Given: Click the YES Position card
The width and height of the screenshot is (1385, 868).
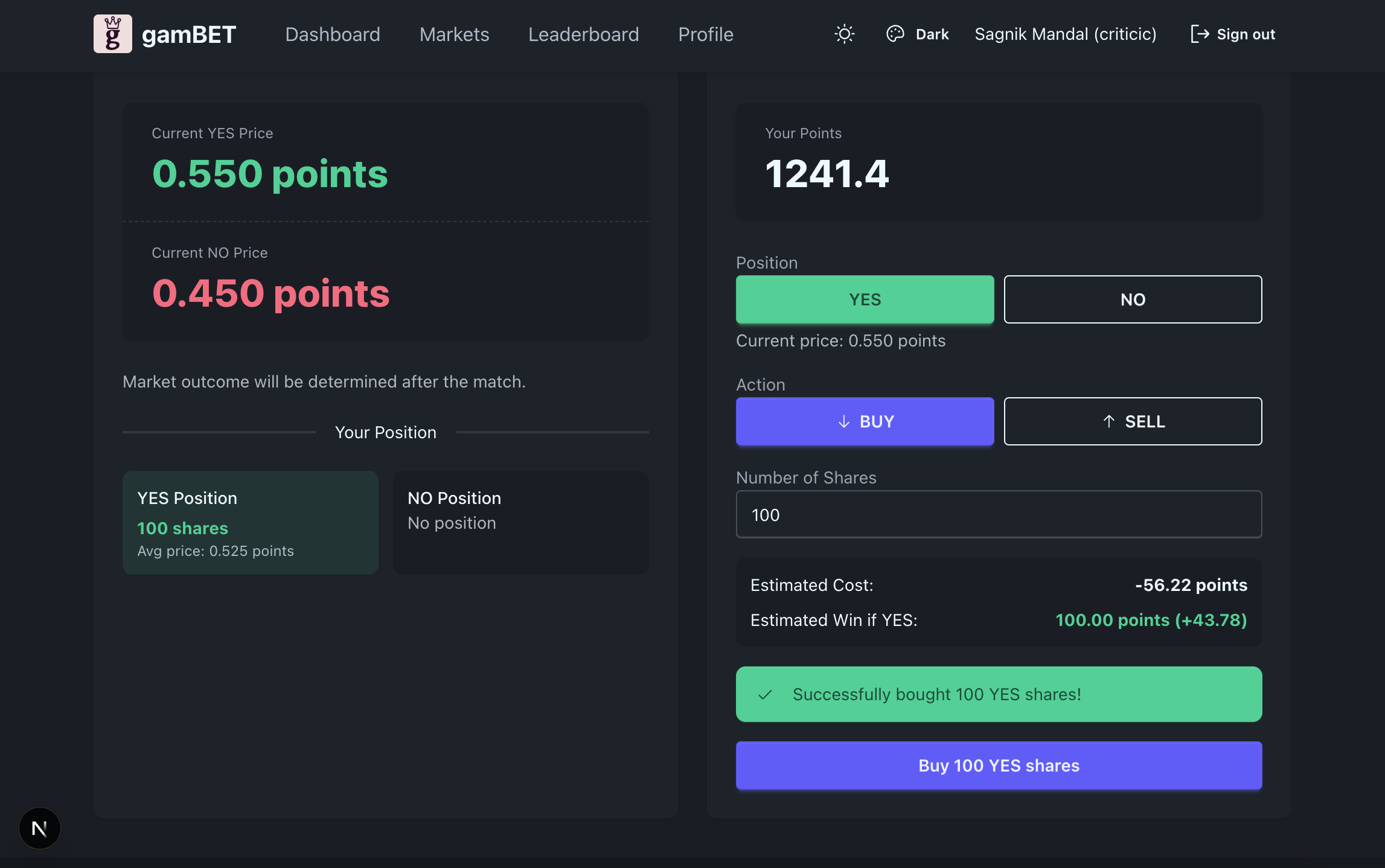Looking at the screenshot, I should (250, 523).
